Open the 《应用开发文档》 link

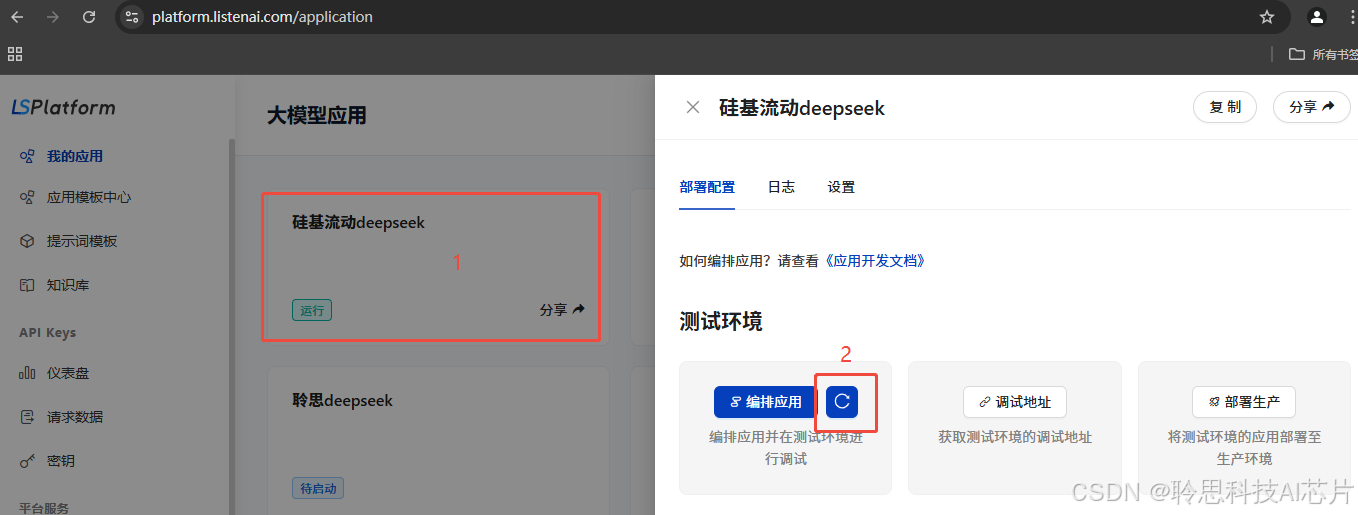point(873,261)
